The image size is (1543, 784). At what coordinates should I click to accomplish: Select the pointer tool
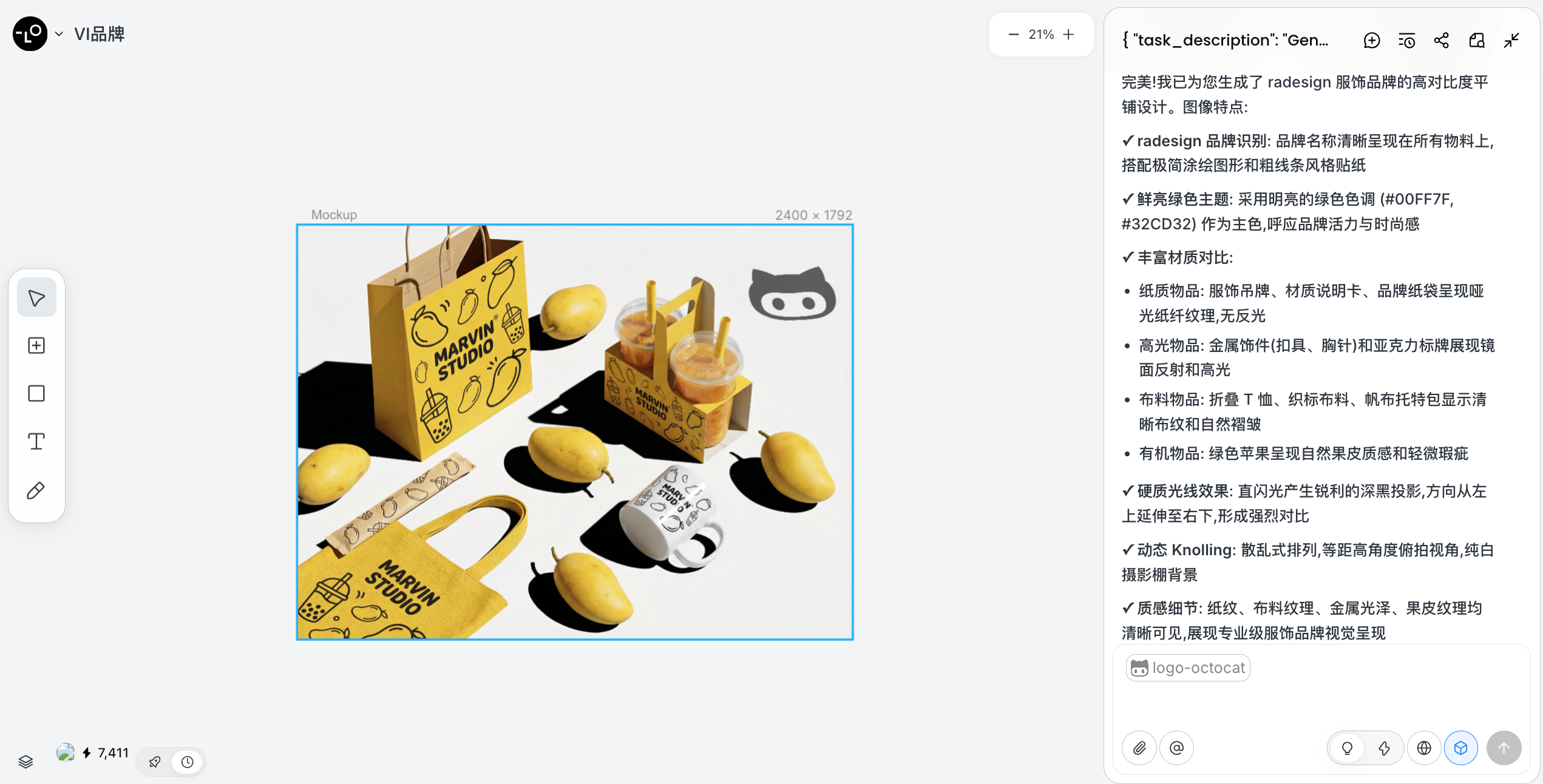[36, 297]
